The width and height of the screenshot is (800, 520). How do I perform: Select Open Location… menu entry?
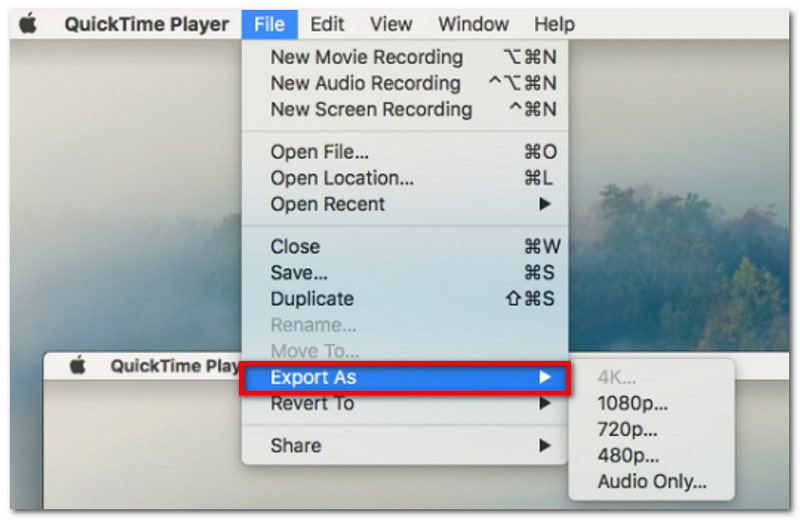[x=405, y=178]
